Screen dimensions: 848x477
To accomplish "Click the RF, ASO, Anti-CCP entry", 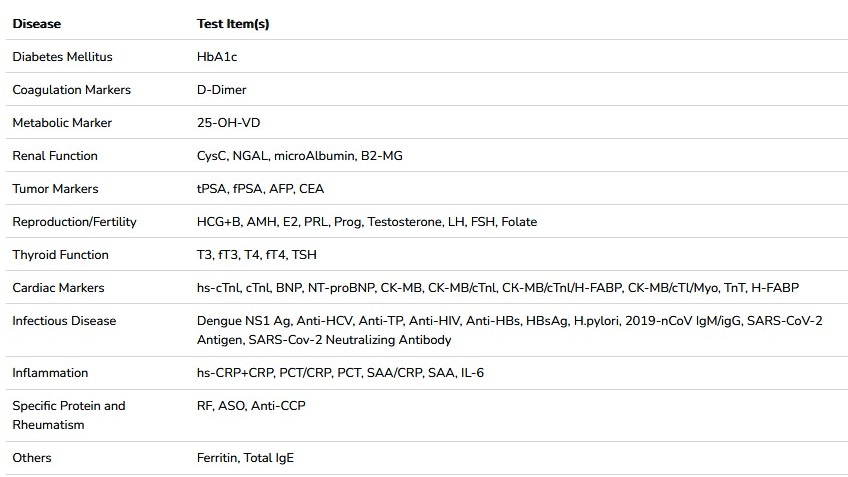I will pos(251,406).
